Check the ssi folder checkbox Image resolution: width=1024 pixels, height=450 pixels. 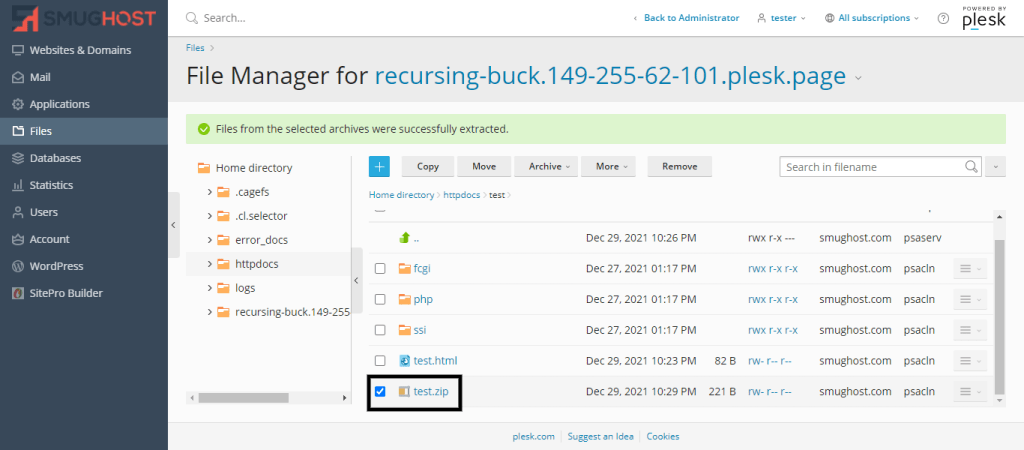[380, 330]
